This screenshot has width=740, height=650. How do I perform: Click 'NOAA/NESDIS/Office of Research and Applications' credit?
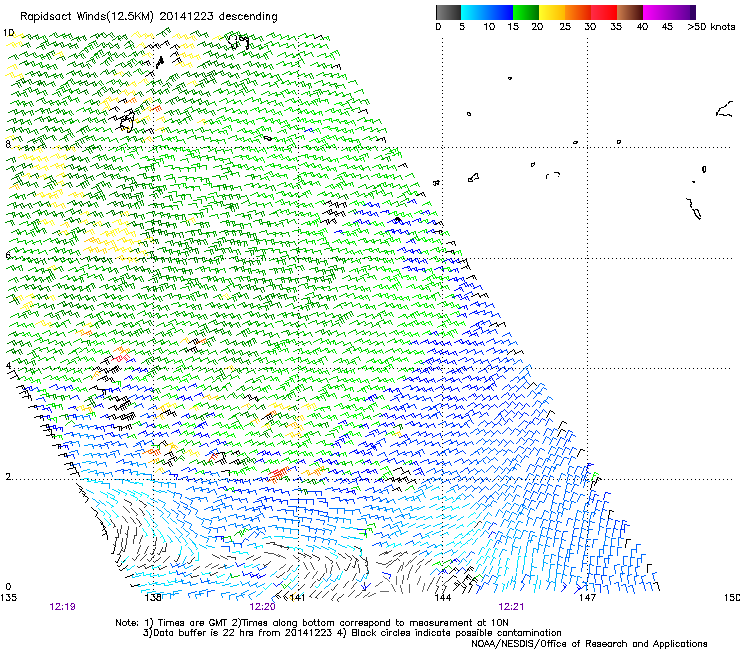pos(589,644)
